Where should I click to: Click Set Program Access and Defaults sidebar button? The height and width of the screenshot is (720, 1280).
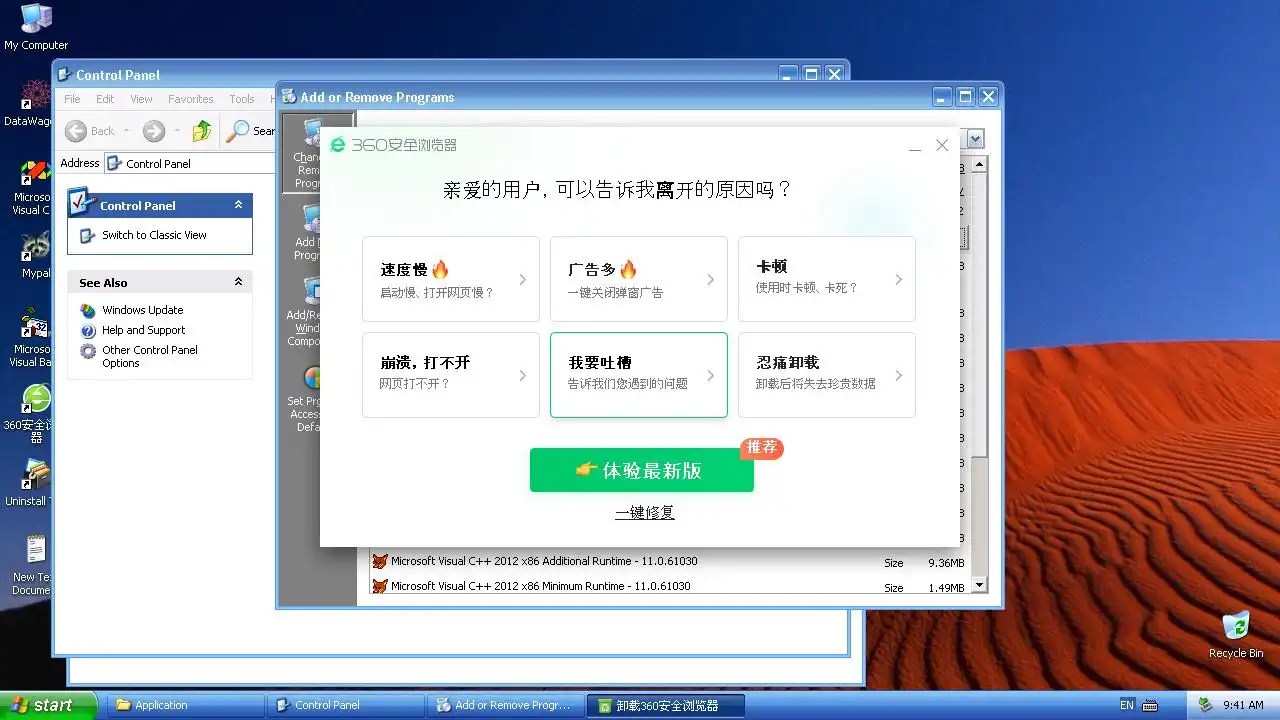(304, 398)
